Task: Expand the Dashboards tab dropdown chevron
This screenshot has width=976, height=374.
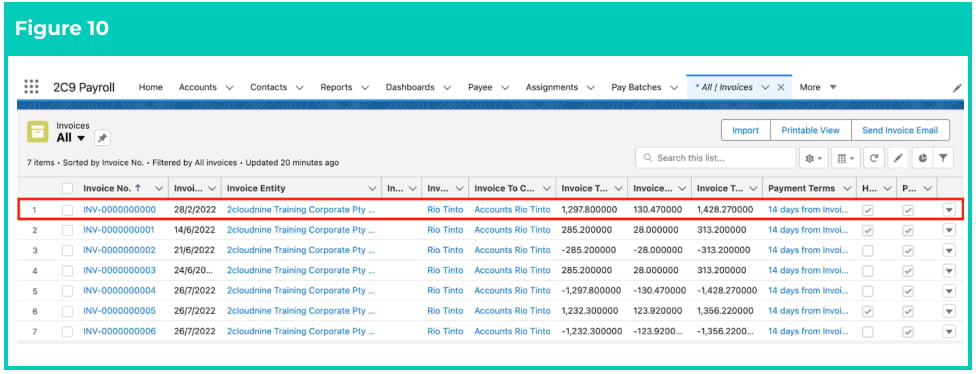Action: pos(448,88)
